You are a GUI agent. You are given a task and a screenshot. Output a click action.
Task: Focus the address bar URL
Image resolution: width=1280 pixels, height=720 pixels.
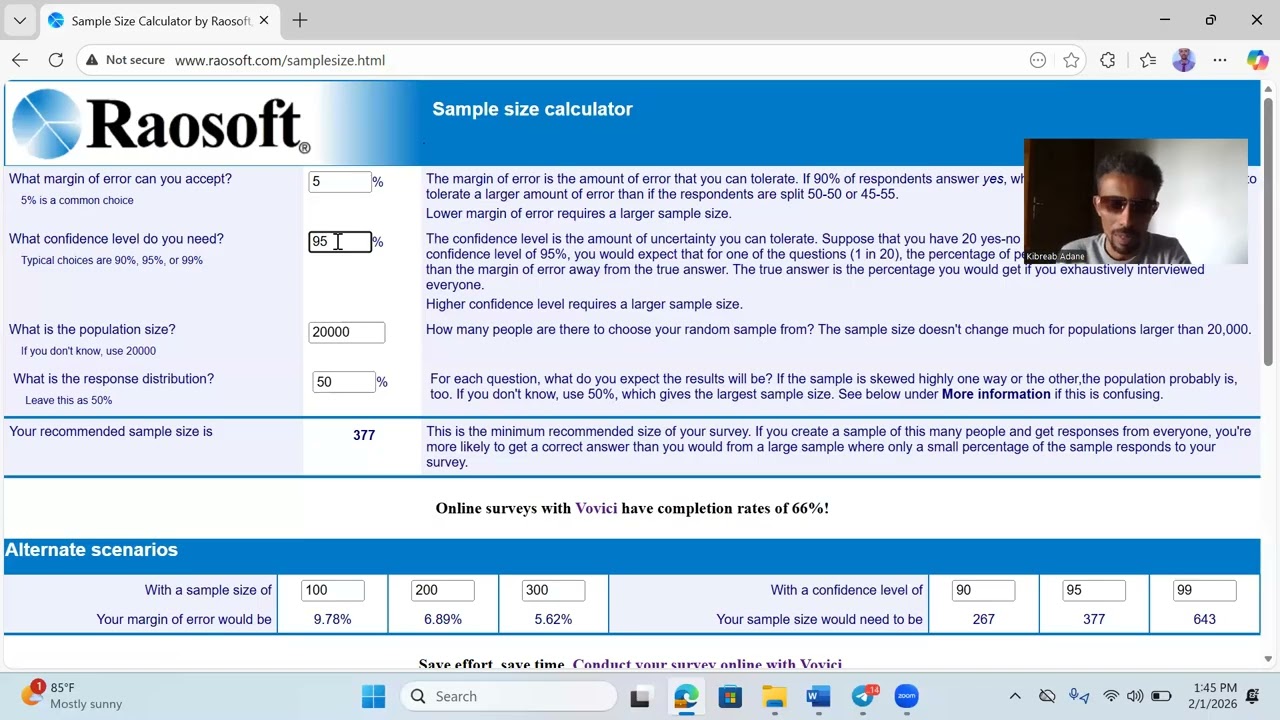[x=280, y=60]
